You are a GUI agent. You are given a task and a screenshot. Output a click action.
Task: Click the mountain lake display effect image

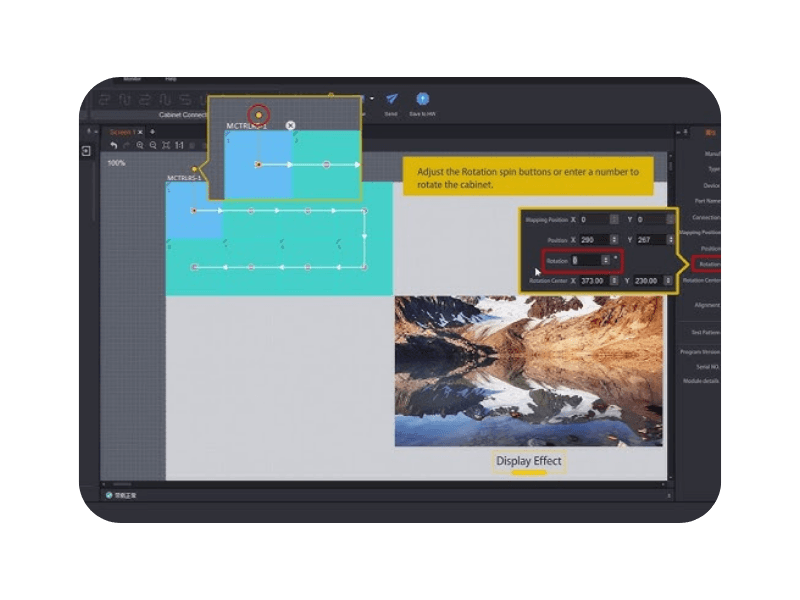tap(528, 370)
